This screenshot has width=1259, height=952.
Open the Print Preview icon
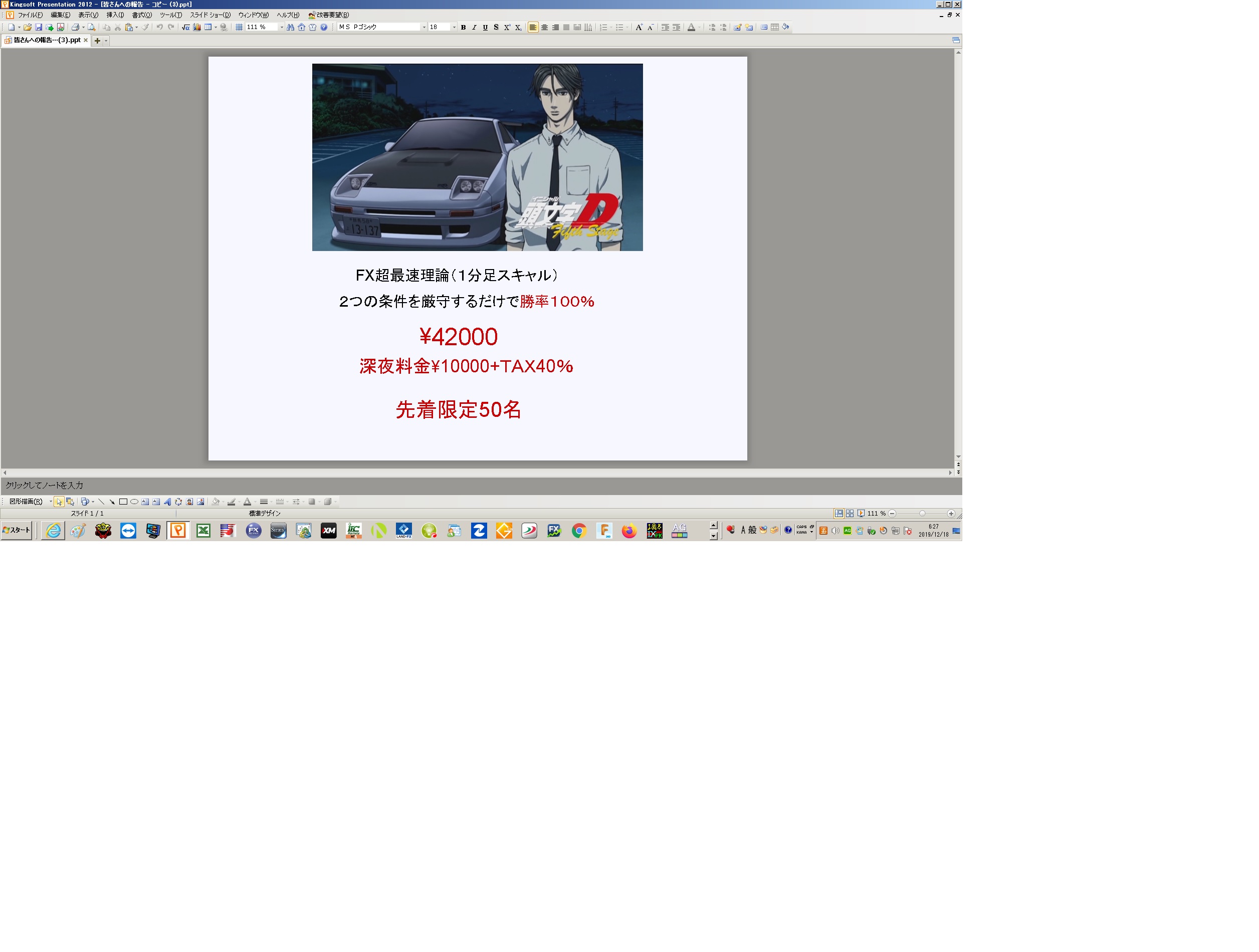91,28
